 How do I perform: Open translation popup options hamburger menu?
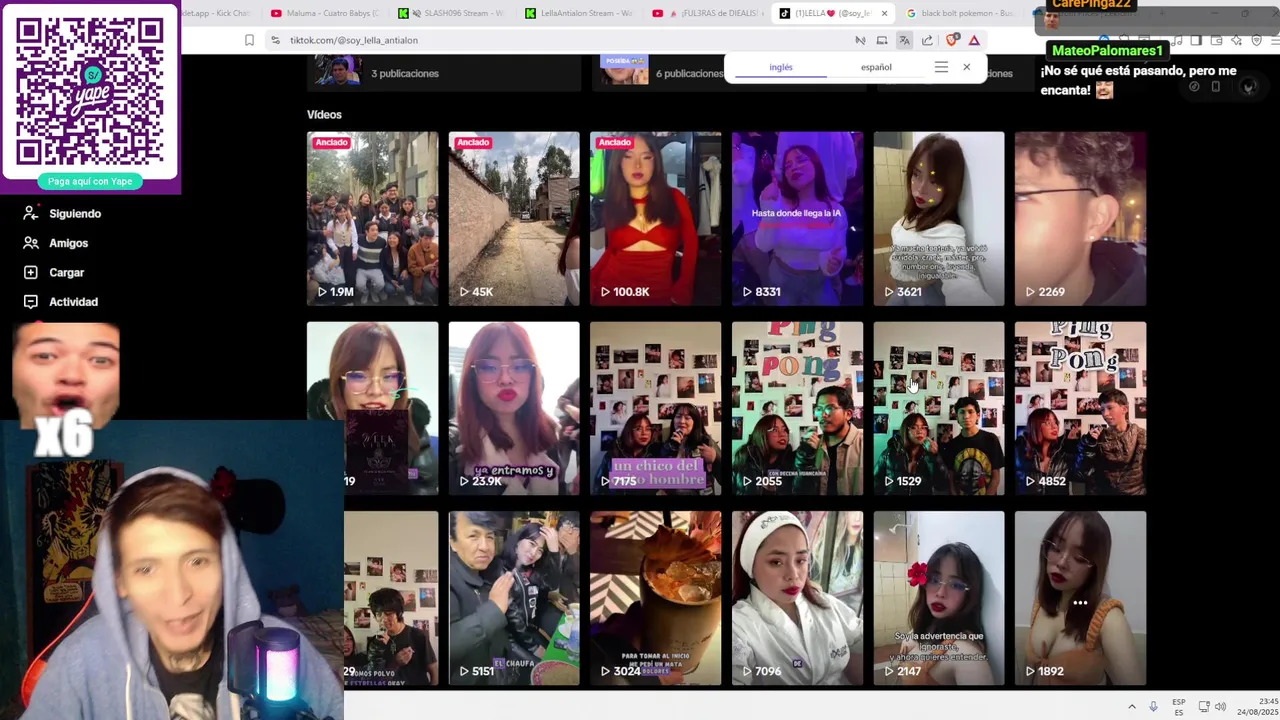(941, 67)
